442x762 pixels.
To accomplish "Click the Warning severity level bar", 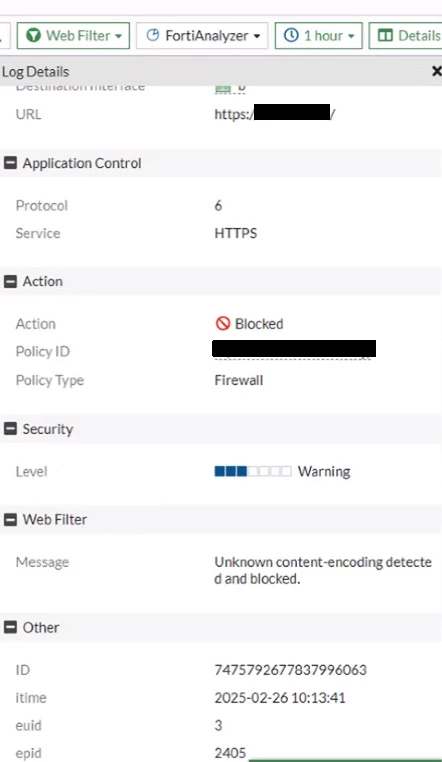I will [253, 471].
